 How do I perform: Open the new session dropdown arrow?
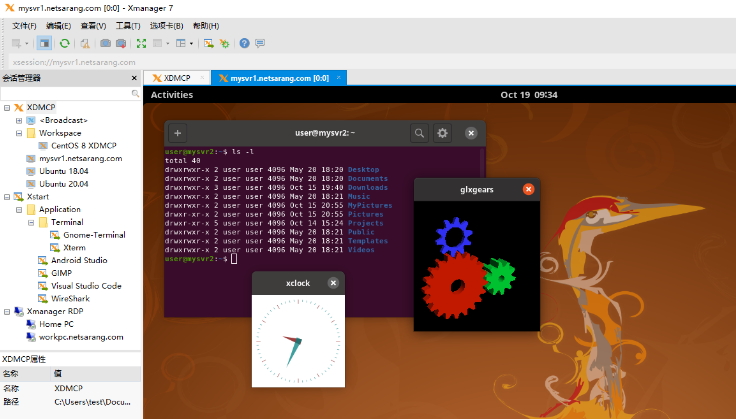(27, 44)
